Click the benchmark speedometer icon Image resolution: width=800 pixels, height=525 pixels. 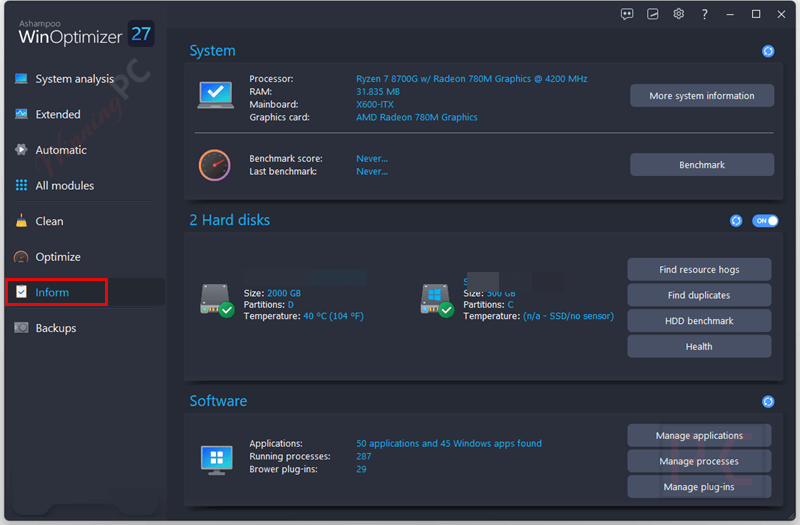pos(214,165)
